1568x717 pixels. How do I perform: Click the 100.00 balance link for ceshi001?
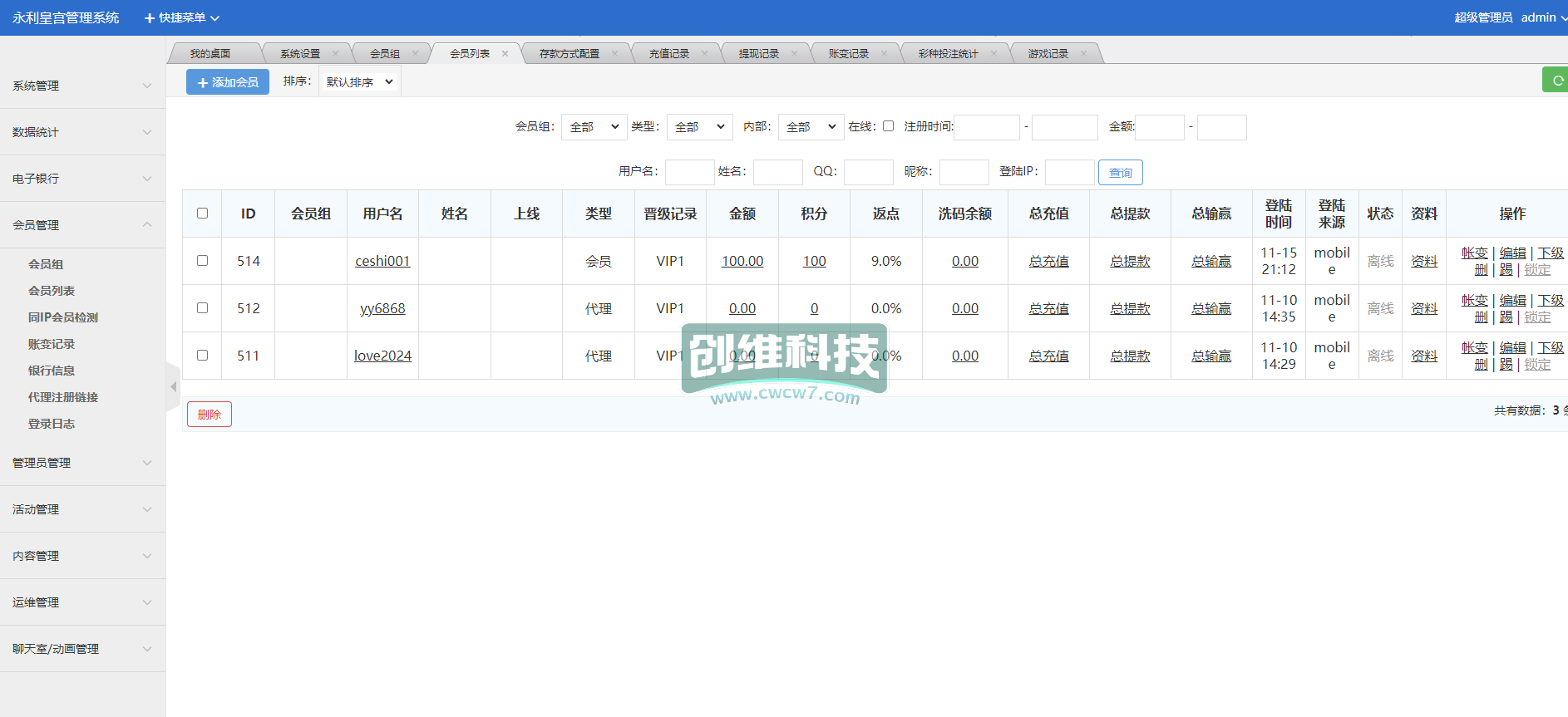pos(742,261)
